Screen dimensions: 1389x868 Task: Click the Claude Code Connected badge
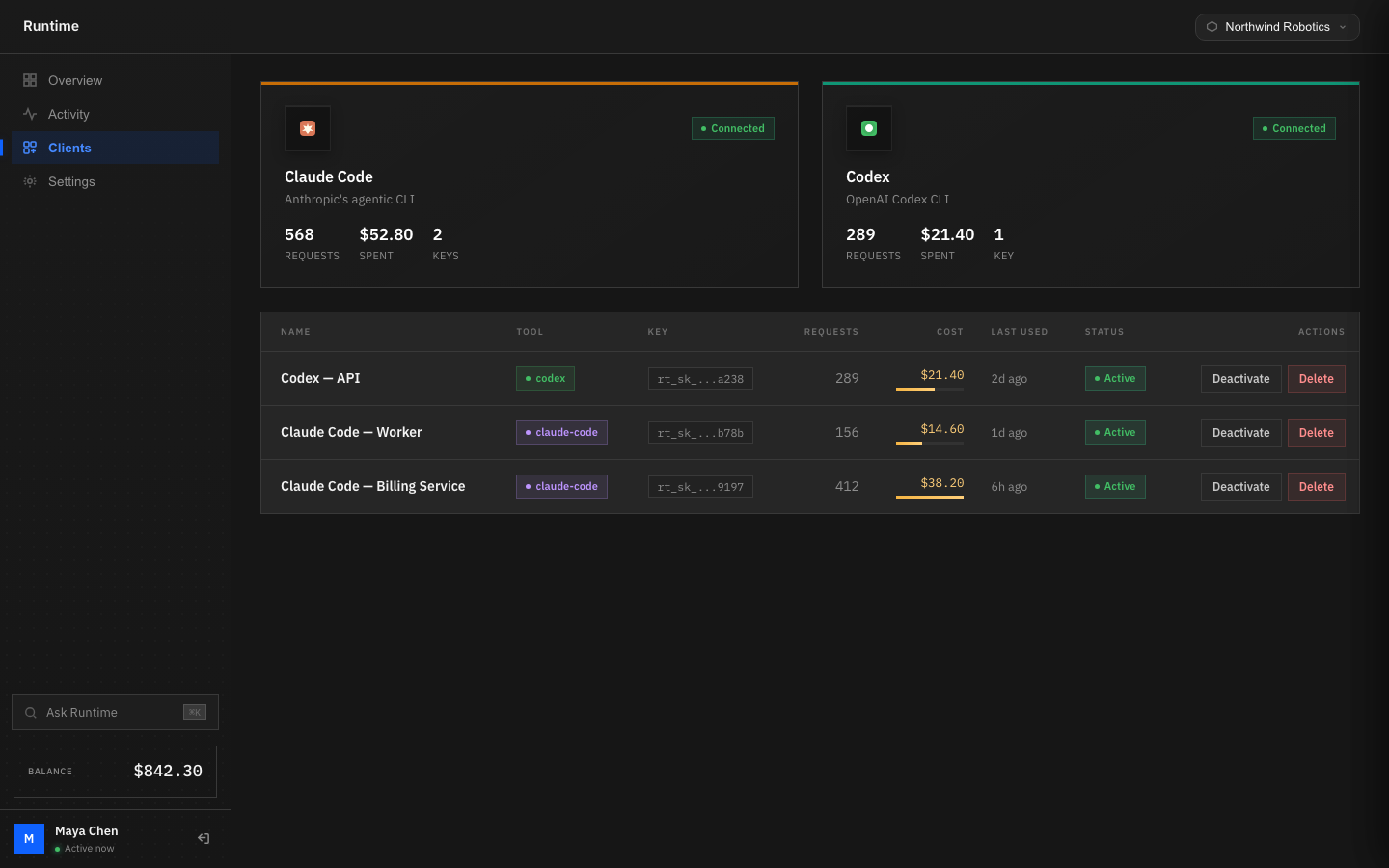tap(733, 128)
